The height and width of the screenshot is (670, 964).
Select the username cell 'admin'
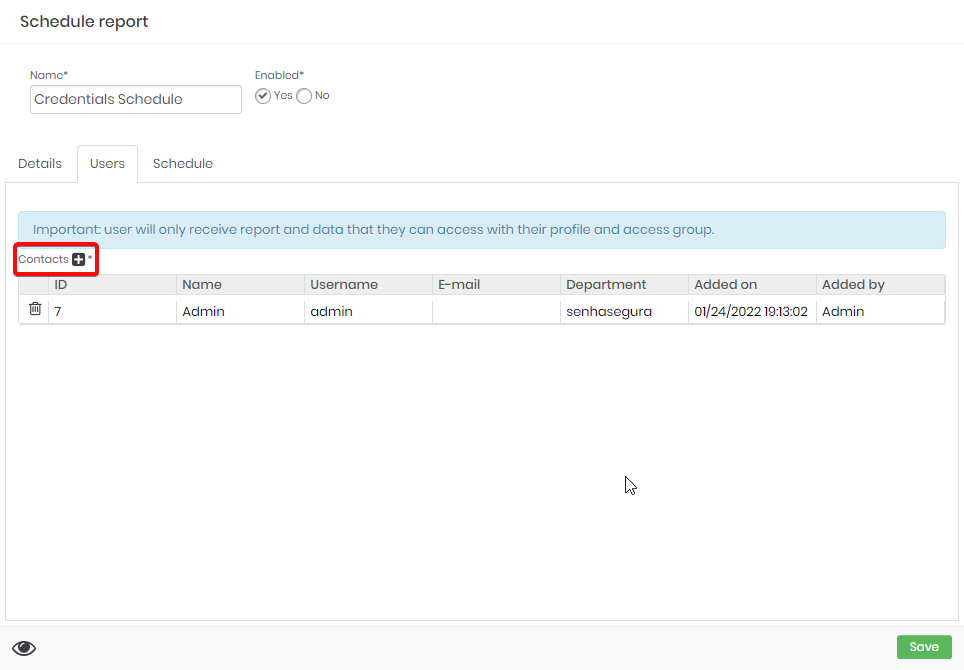pyautogui.click(x=368, y=312)
